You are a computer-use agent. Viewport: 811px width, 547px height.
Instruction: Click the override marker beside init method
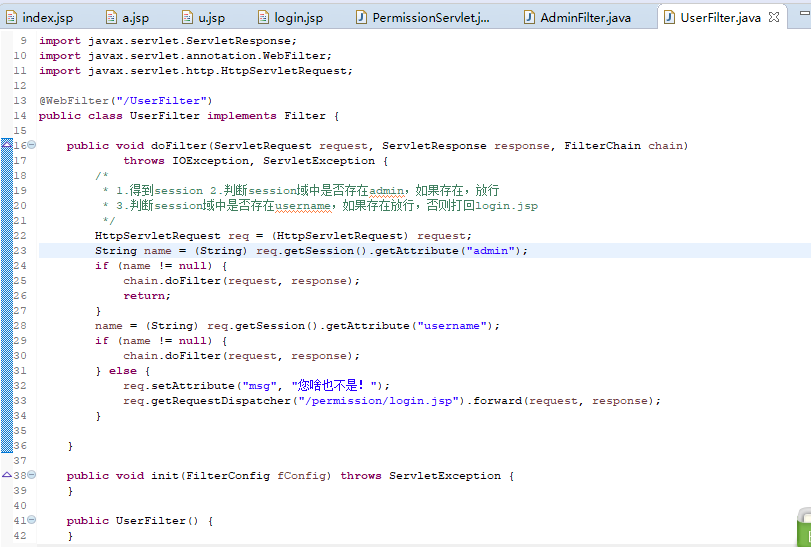(7, 476)
